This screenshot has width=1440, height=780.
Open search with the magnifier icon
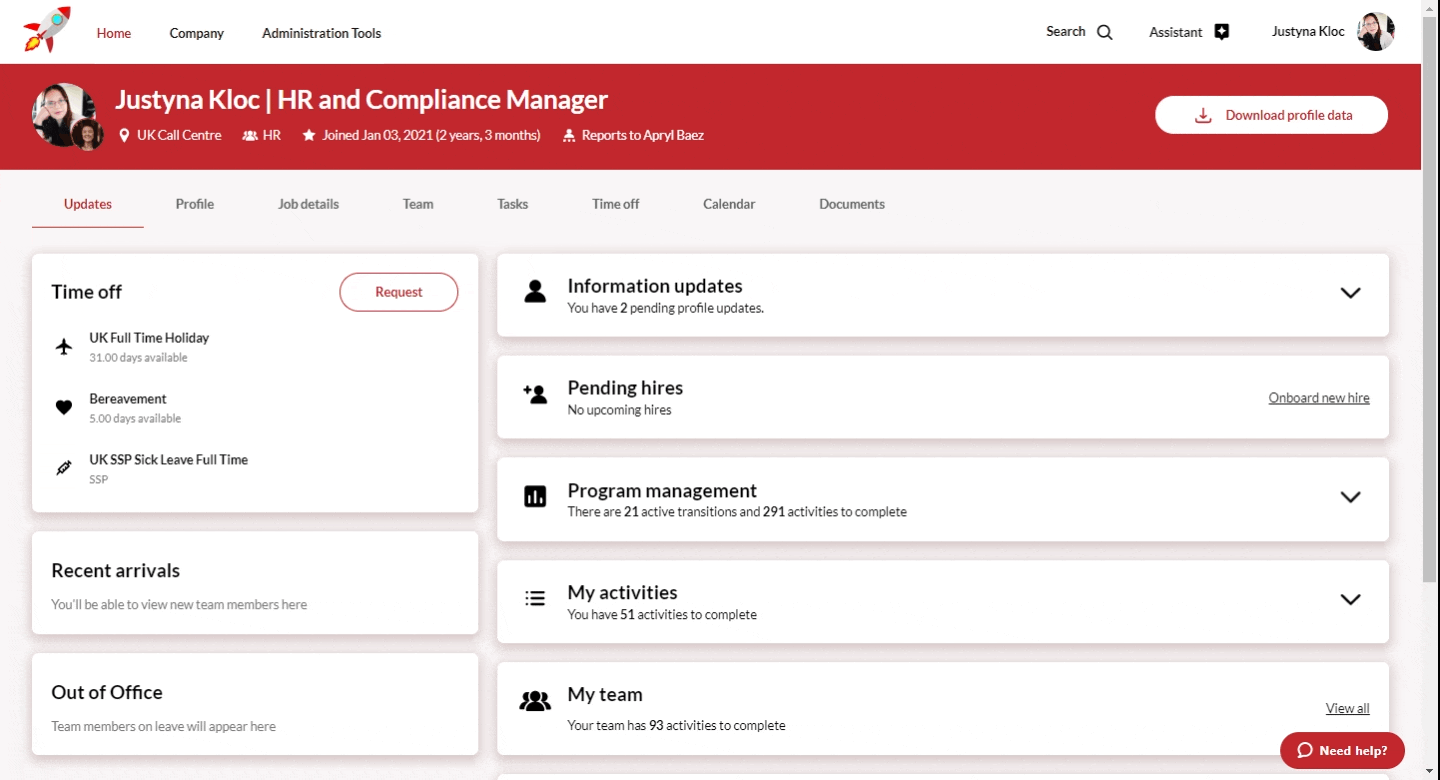(x=1104, y=32)
